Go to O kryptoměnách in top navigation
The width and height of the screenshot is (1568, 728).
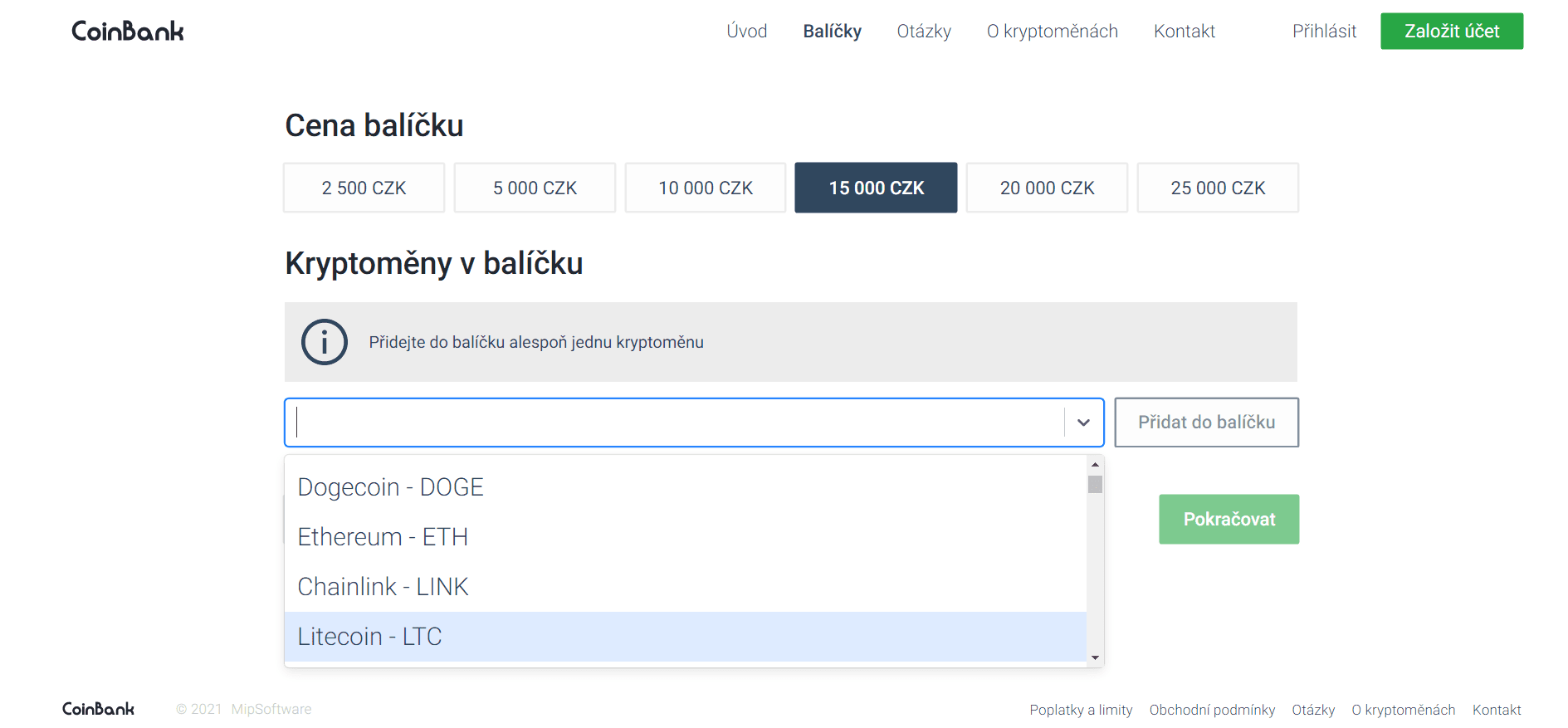tap(1052, 32)
